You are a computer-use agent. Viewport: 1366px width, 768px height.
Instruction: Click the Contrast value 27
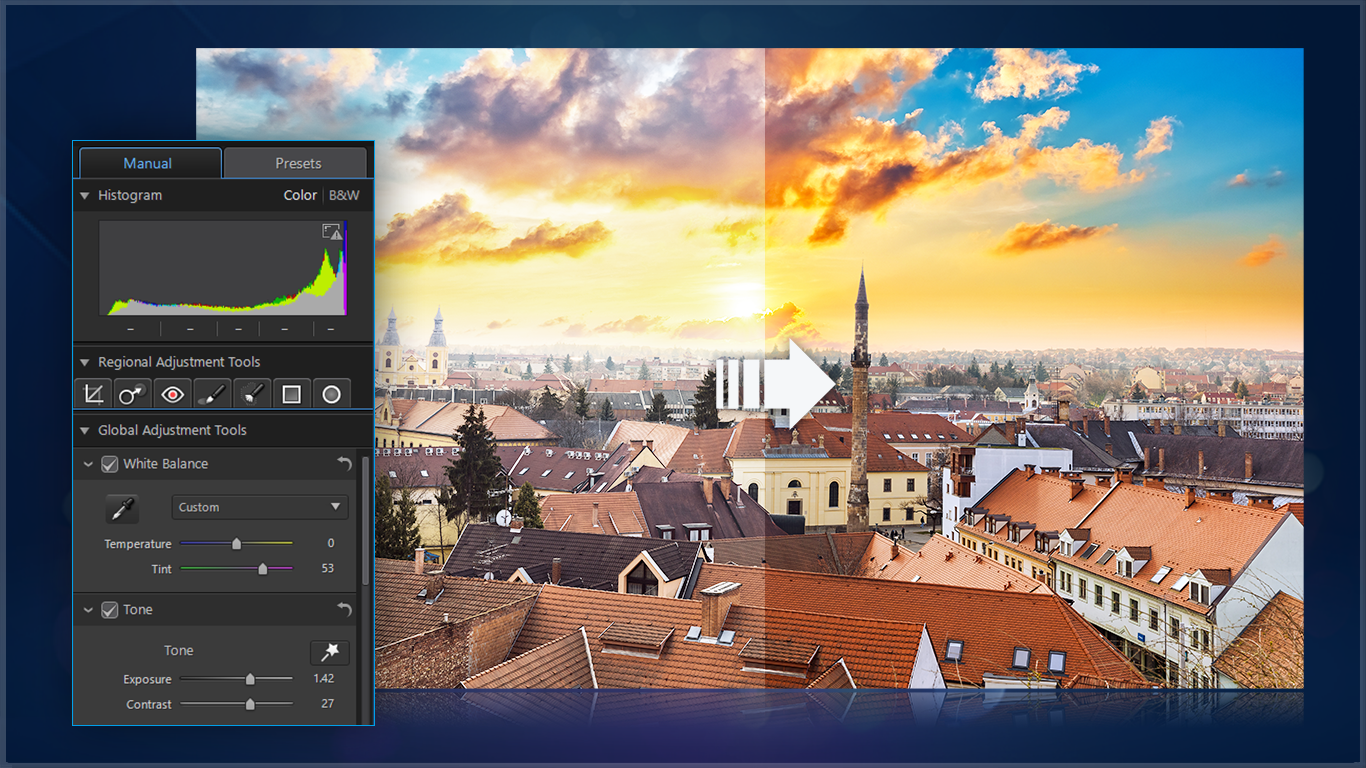[328, 703]
